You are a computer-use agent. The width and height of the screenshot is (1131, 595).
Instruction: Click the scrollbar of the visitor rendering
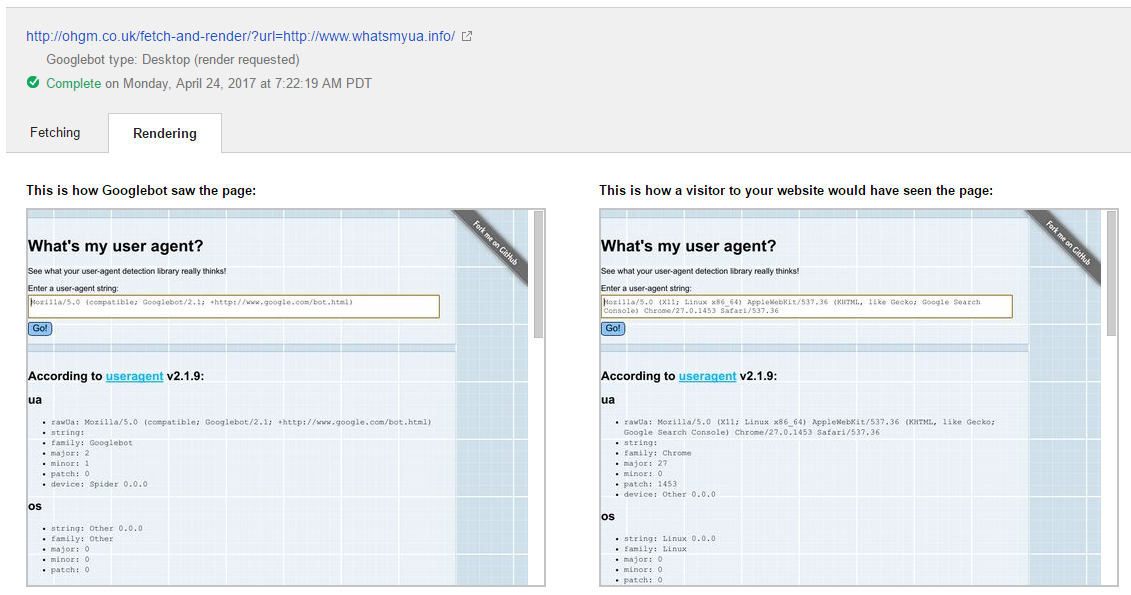click(x=1112, y=275)
